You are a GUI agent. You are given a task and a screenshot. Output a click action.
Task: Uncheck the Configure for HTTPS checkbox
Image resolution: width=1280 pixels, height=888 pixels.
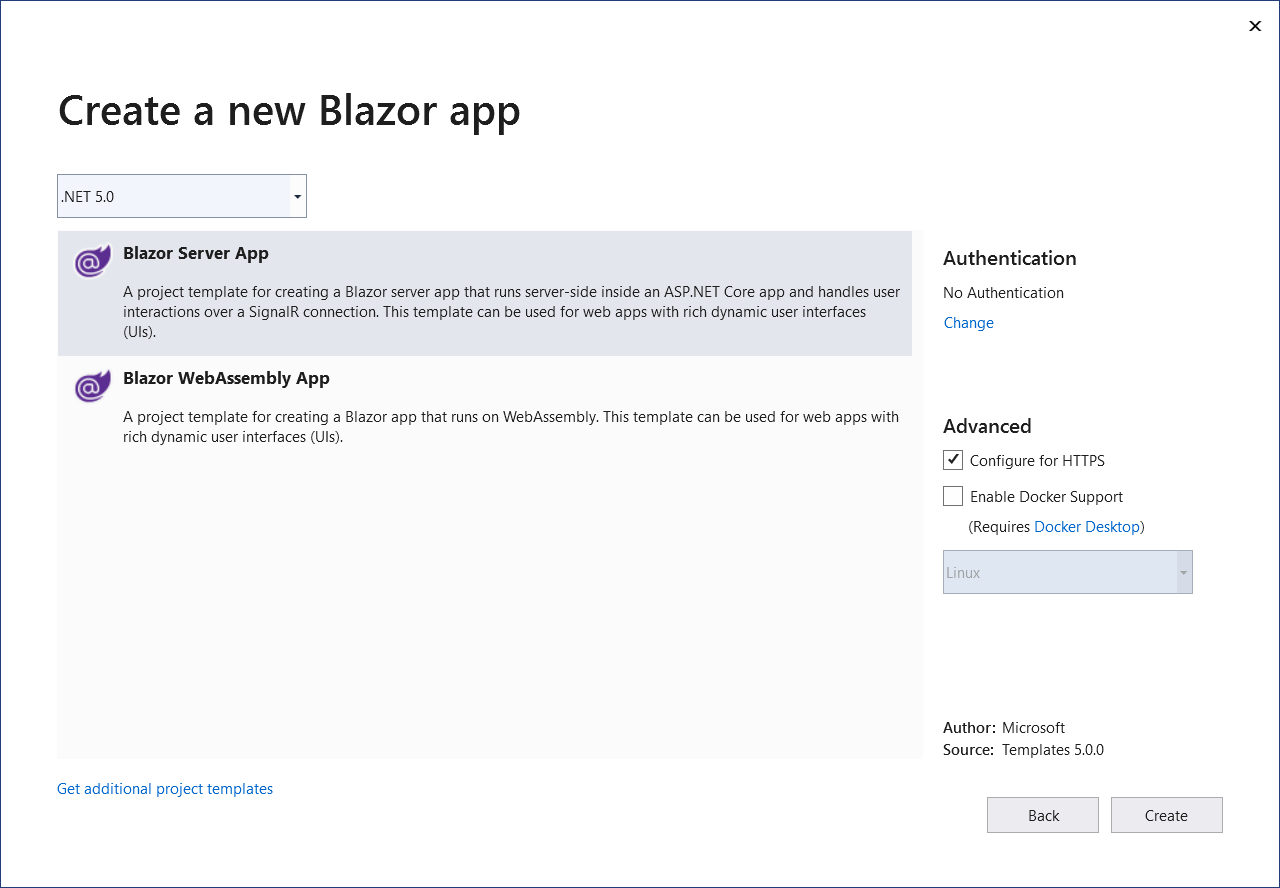[x=953, y=460]
